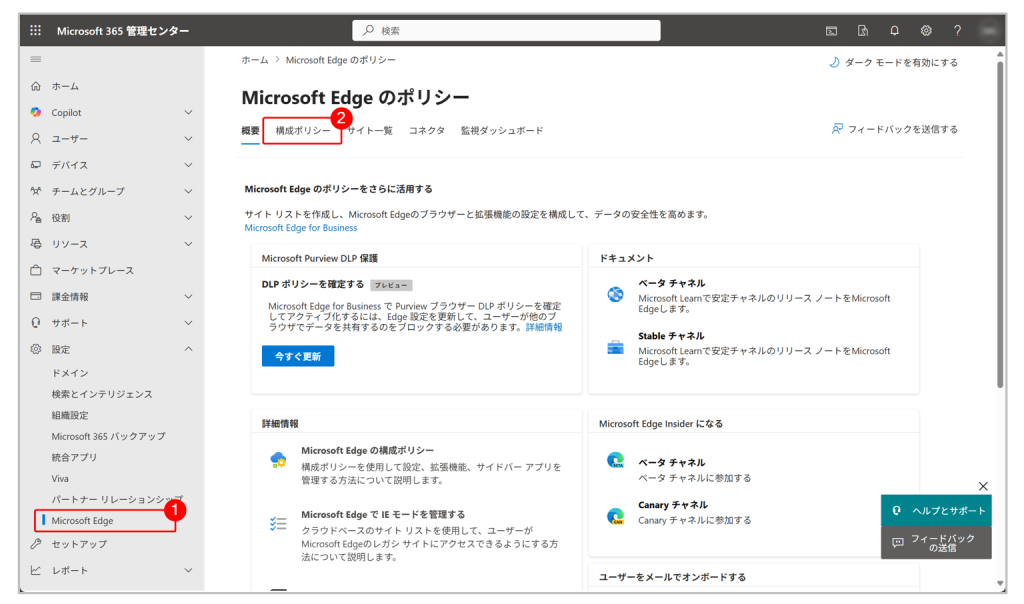
Task: Open the settings gear in top bar
Action: click(x=925, y=31)
